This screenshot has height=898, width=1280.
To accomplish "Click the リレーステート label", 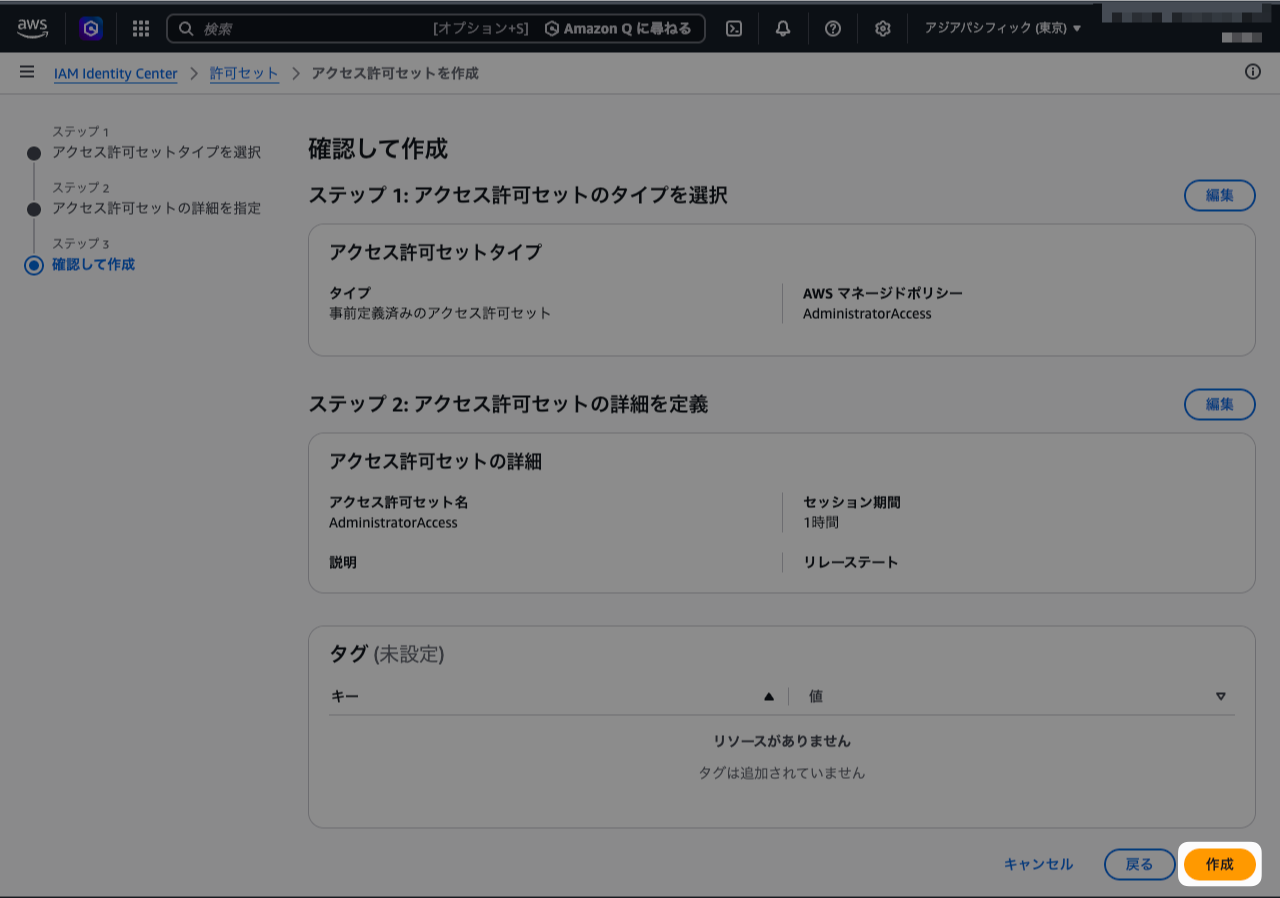I will pos(851,562).
